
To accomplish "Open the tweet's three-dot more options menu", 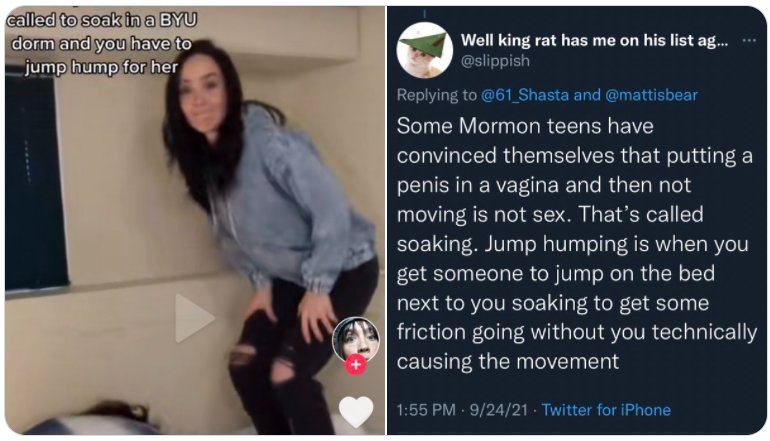I will point(749,41).
